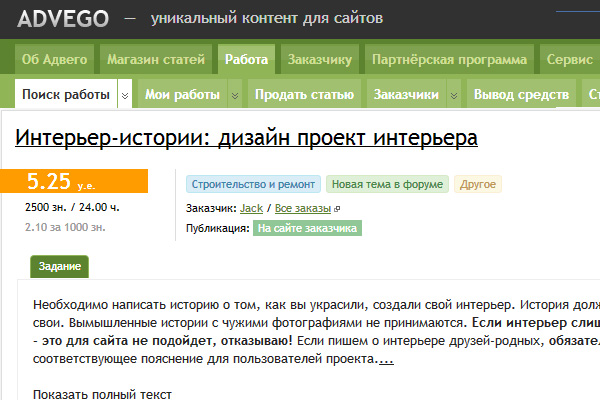
Task: Open the Партнёрская программа section
Action: tap(449, 60)
